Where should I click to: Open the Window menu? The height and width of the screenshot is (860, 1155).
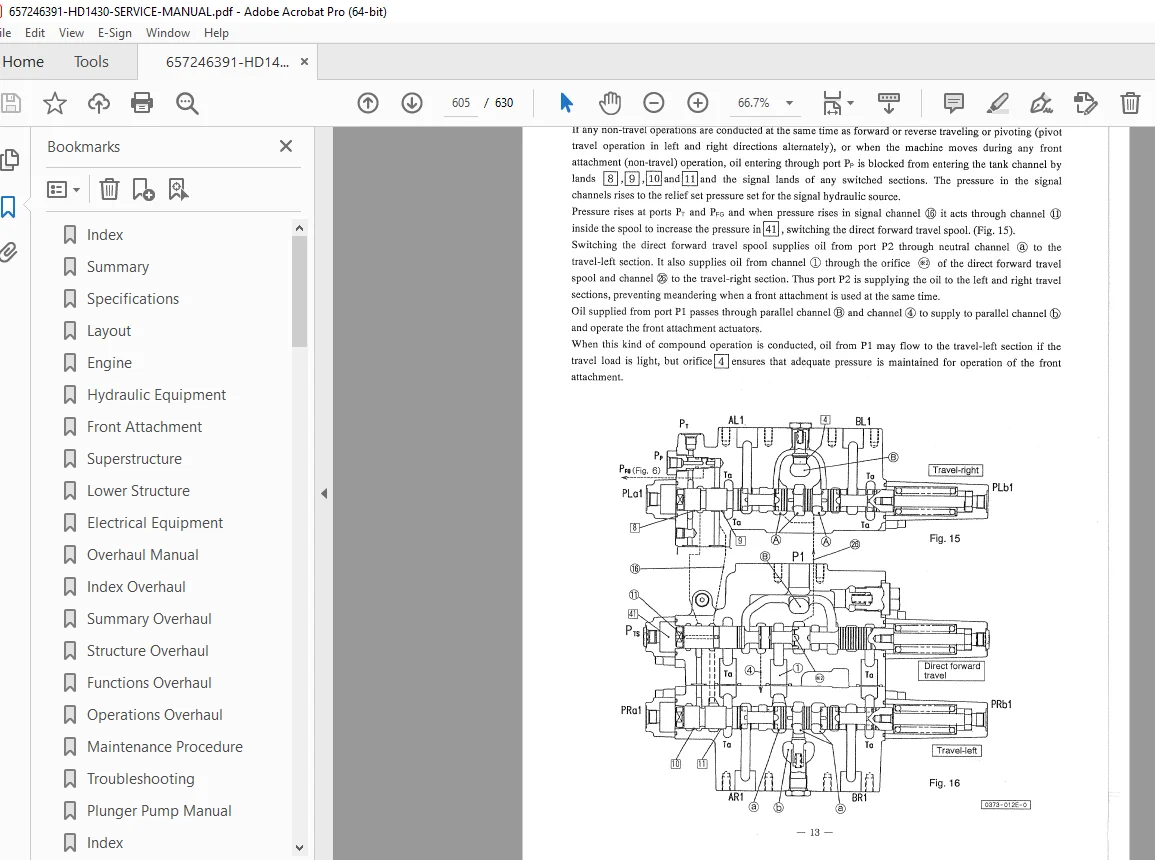pyautogui.click(x=167, y=32)
